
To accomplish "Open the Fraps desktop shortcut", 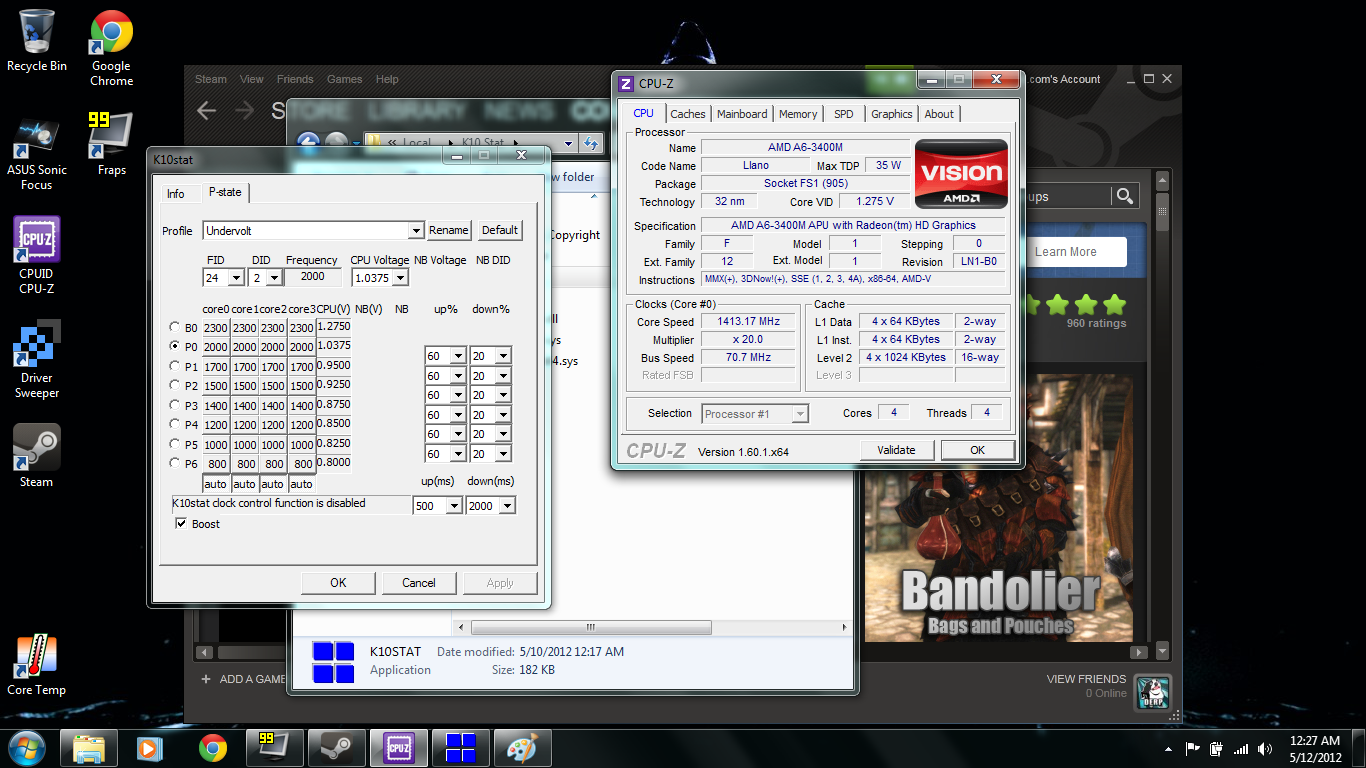I will [x=111, y=143].
